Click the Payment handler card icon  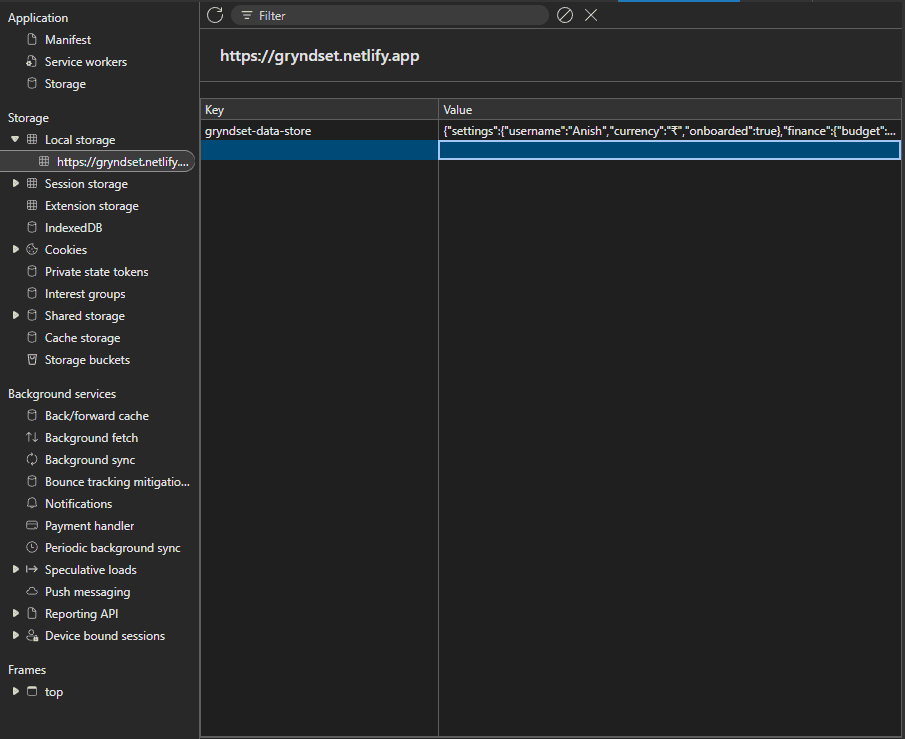tap(32, 525)
